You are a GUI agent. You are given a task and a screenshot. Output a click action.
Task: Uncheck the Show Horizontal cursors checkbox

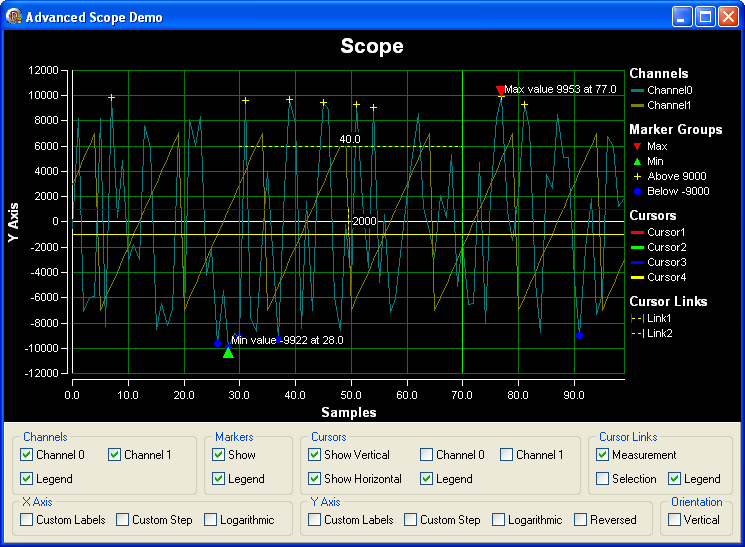coord(315,479)
